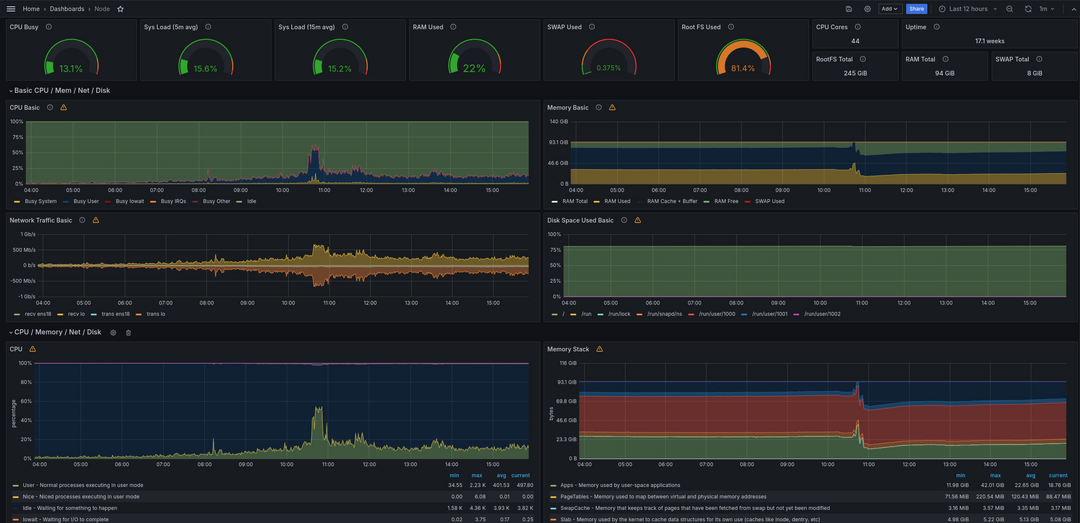Open the Last 12 hours time picker
The width and height of the screenshot is (1080, 523).
point(967,9)
